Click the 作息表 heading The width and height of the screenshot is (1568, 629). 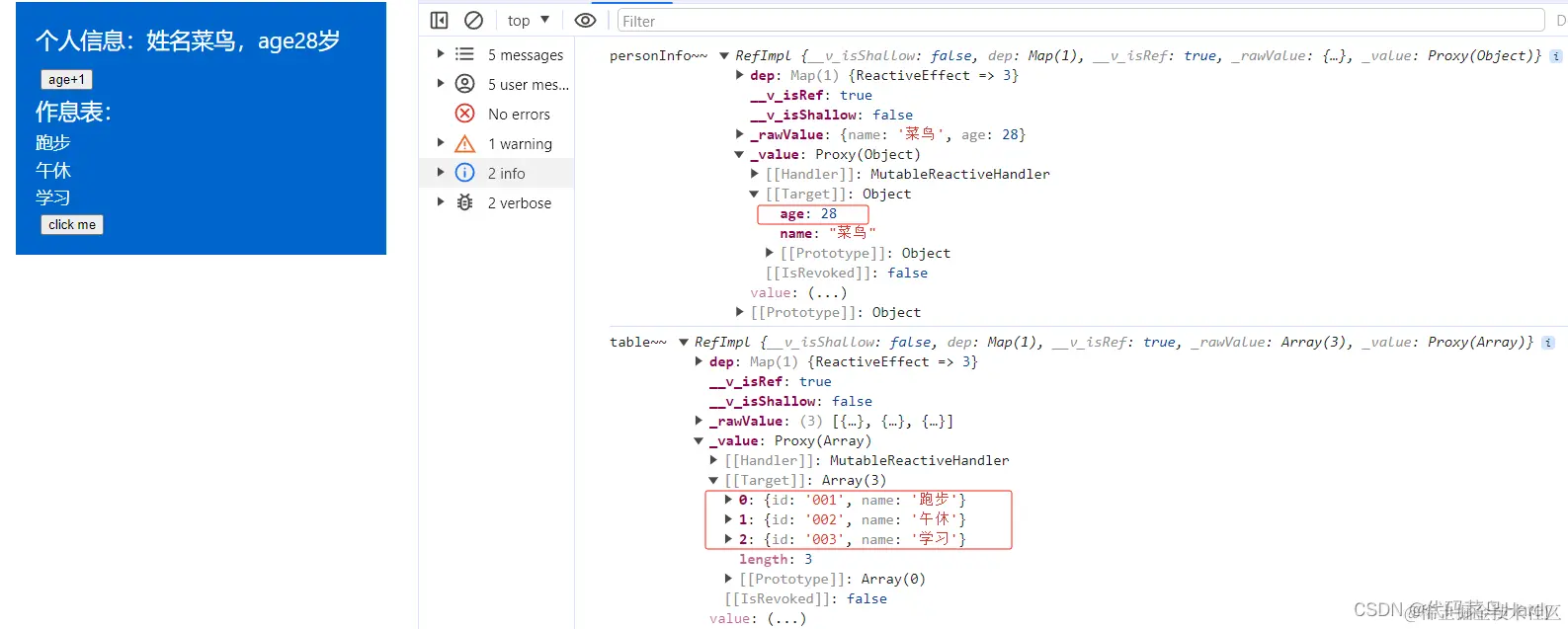73,112
